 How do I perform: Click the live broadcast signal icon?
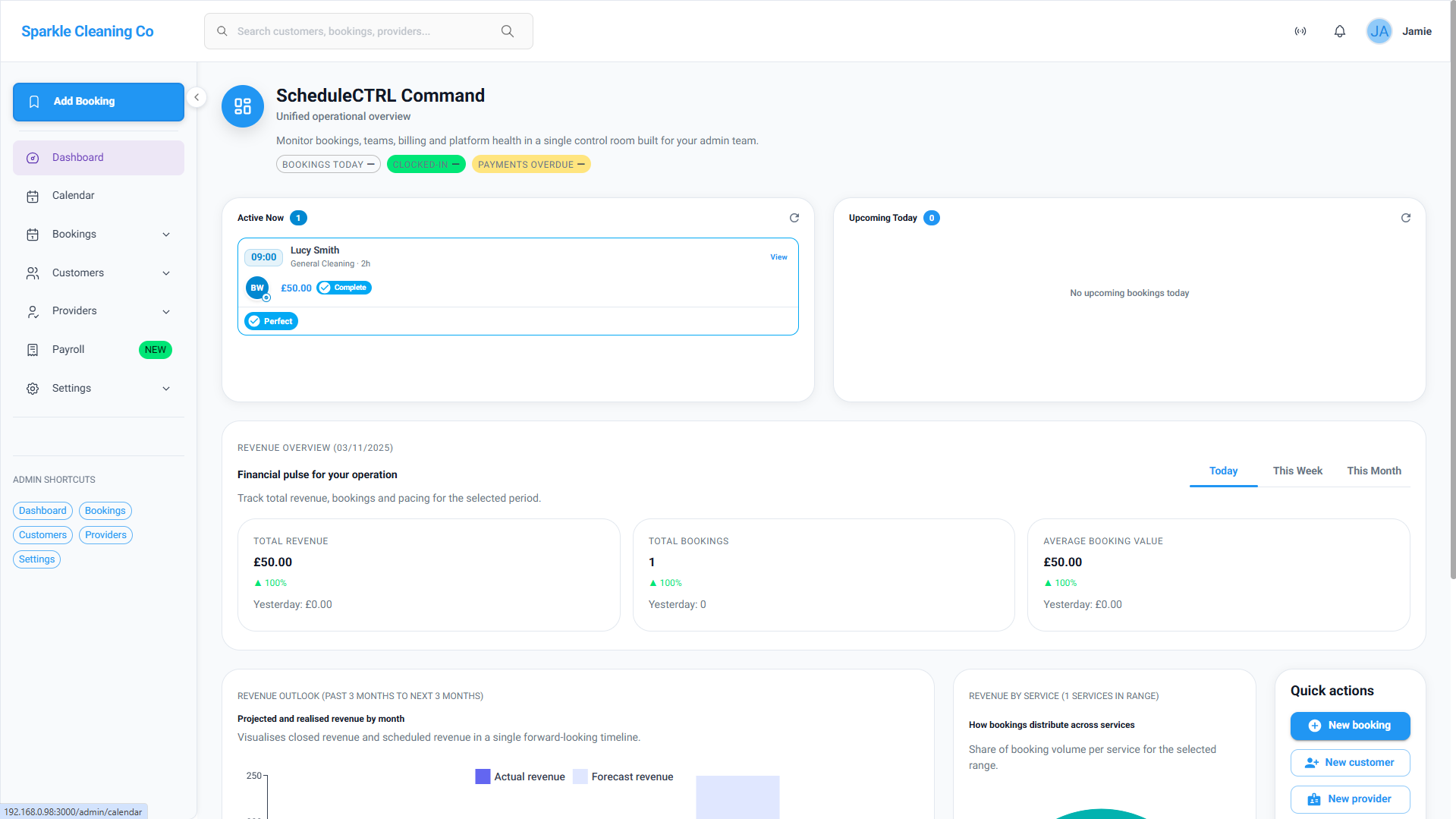pyautogui.click(x=1300, y=31)
